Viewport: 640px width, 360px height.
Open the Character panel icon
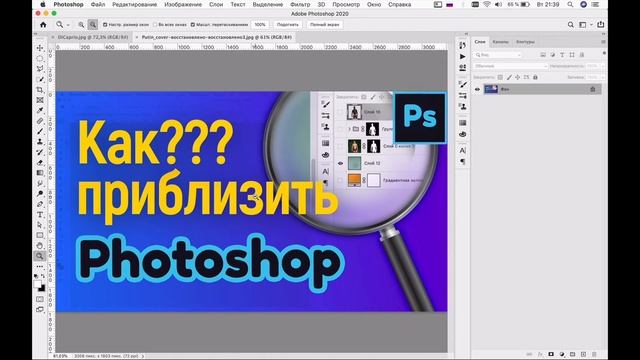[x=462, y=151]
